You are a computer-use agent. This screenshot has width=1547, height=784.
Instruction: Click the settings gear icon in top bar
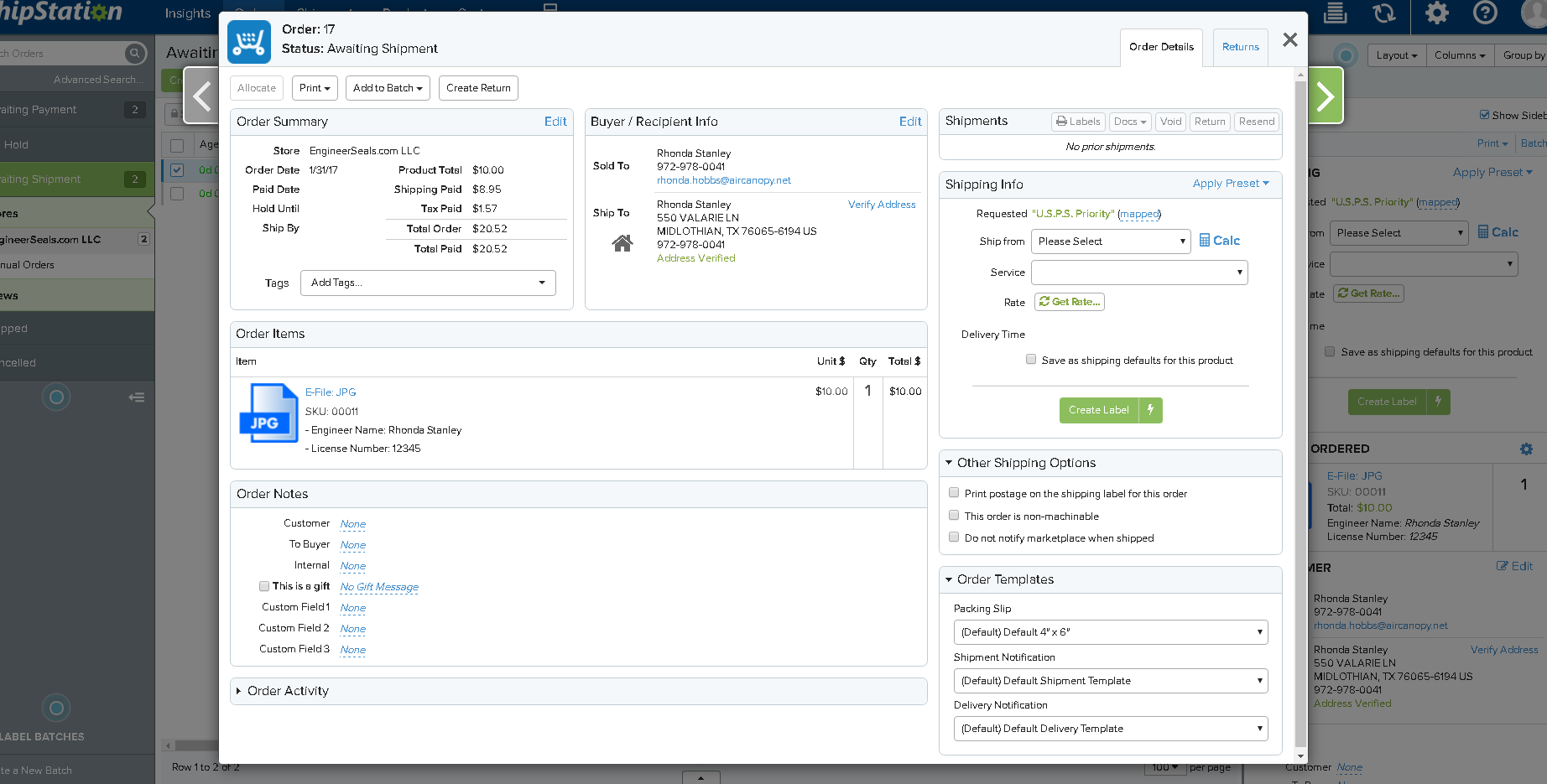(x=1437, y=13)
